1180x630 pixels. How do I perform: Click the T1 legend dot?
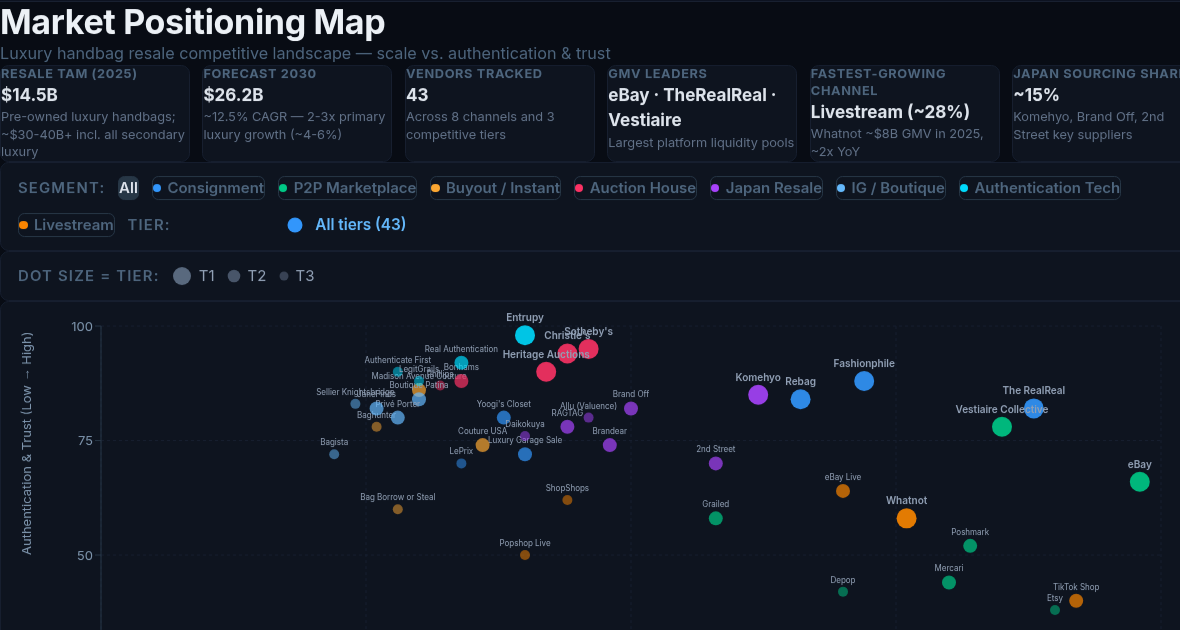(x=182, y=276)
